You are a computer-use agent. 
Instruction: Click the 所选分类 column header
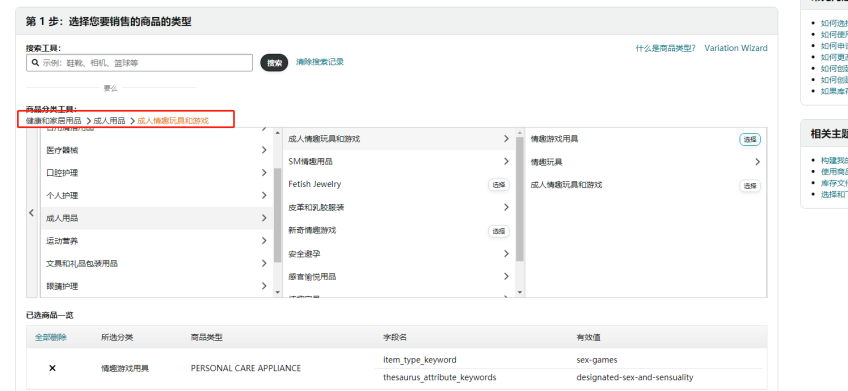click(117, 337)
